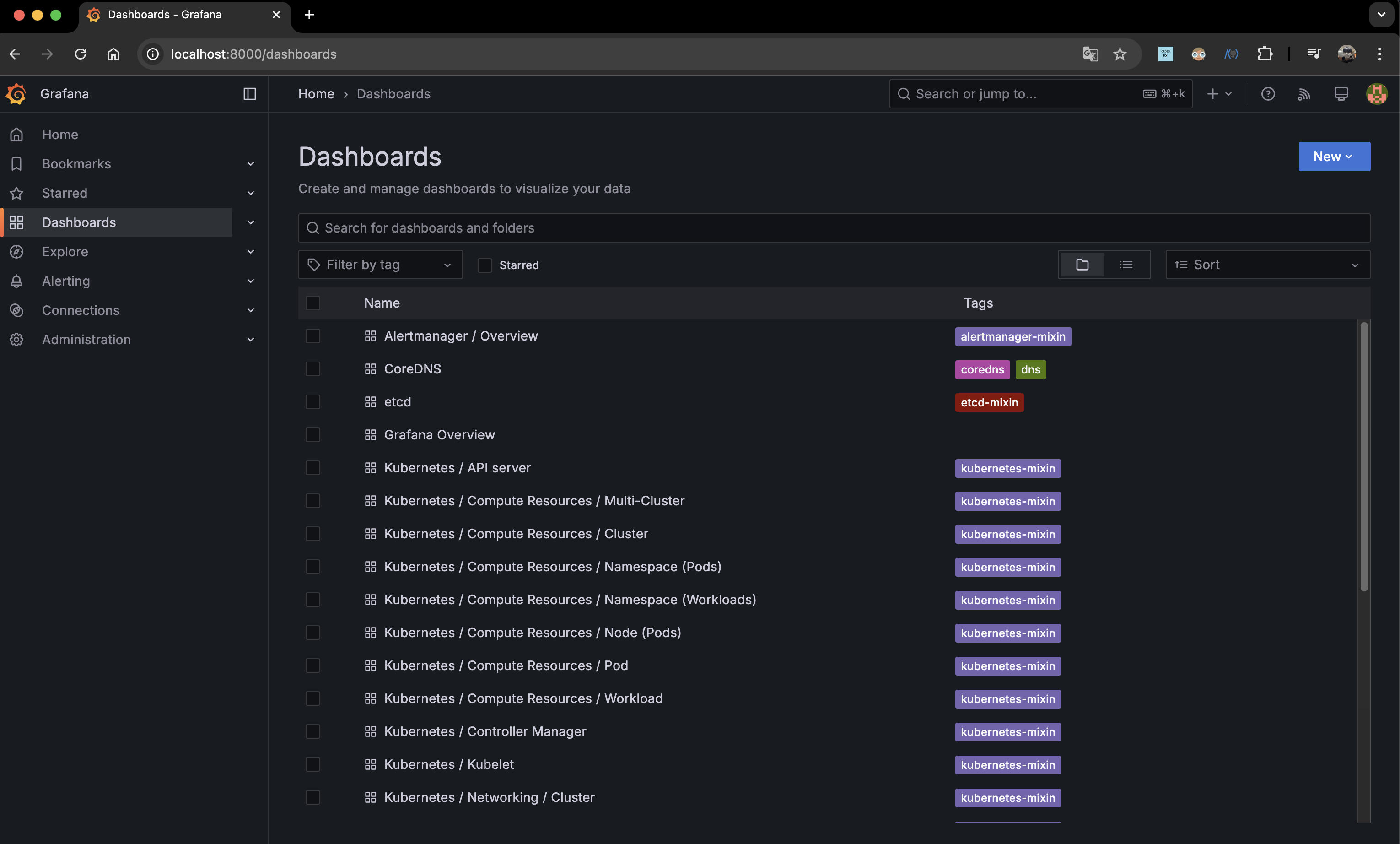The width and height of the screenshot is (1400, 844).
Task: Switch to list view icon
Action: (1126, 264)
